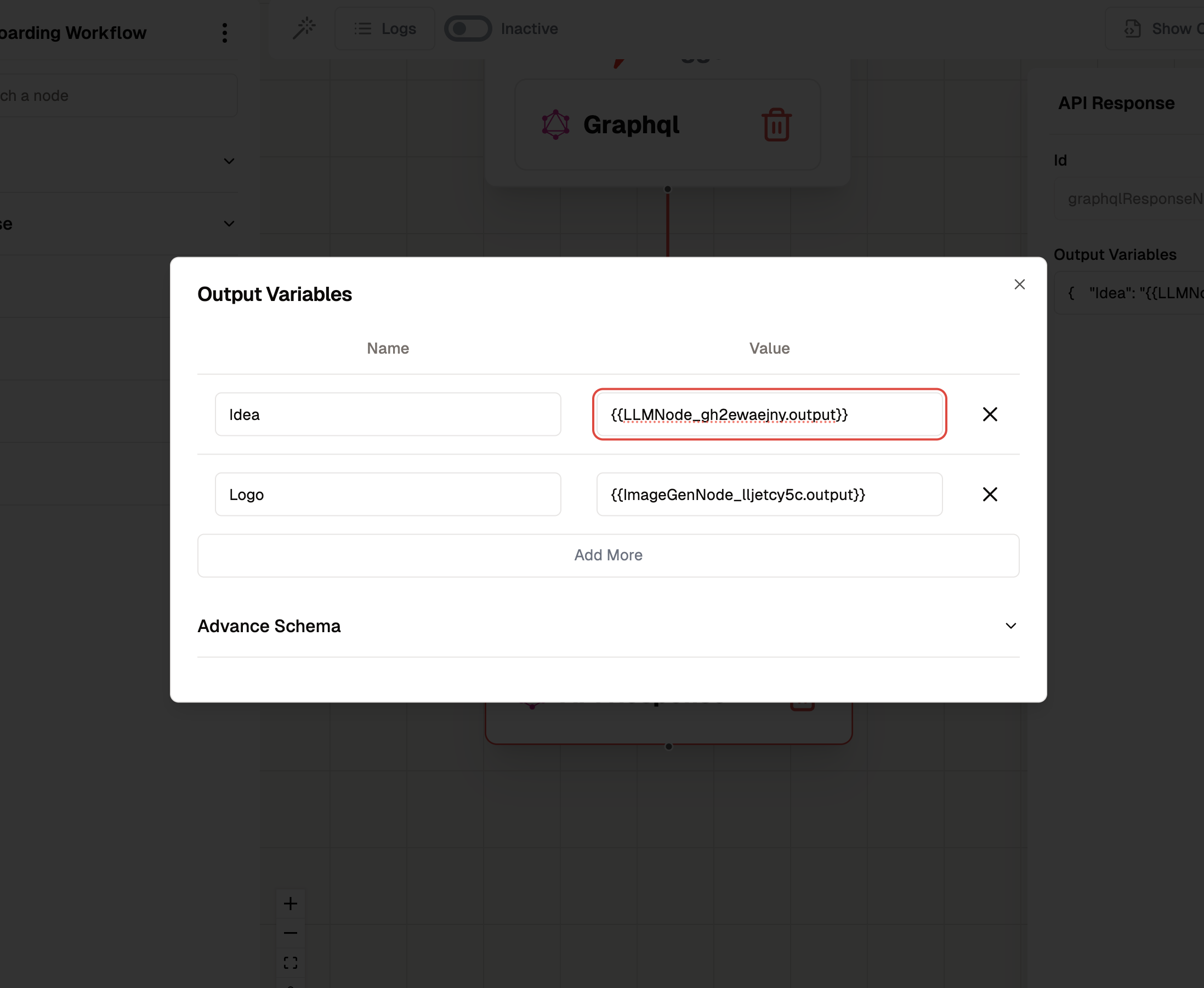Zoom in on the canvas
This screenshot has height=988, width=1204.
tap(290, 903)
